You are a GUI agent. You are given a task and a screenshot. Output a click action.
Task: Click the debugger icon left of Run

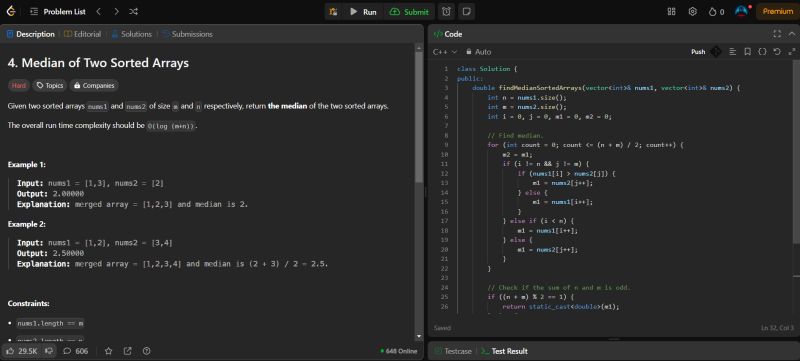(333, 12)
